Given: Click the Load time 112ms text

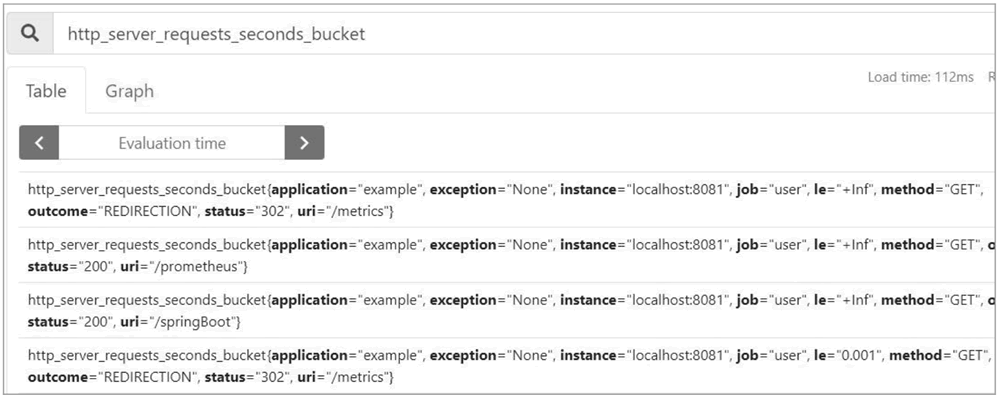Looking at the screenshot, I should [920, 77].
